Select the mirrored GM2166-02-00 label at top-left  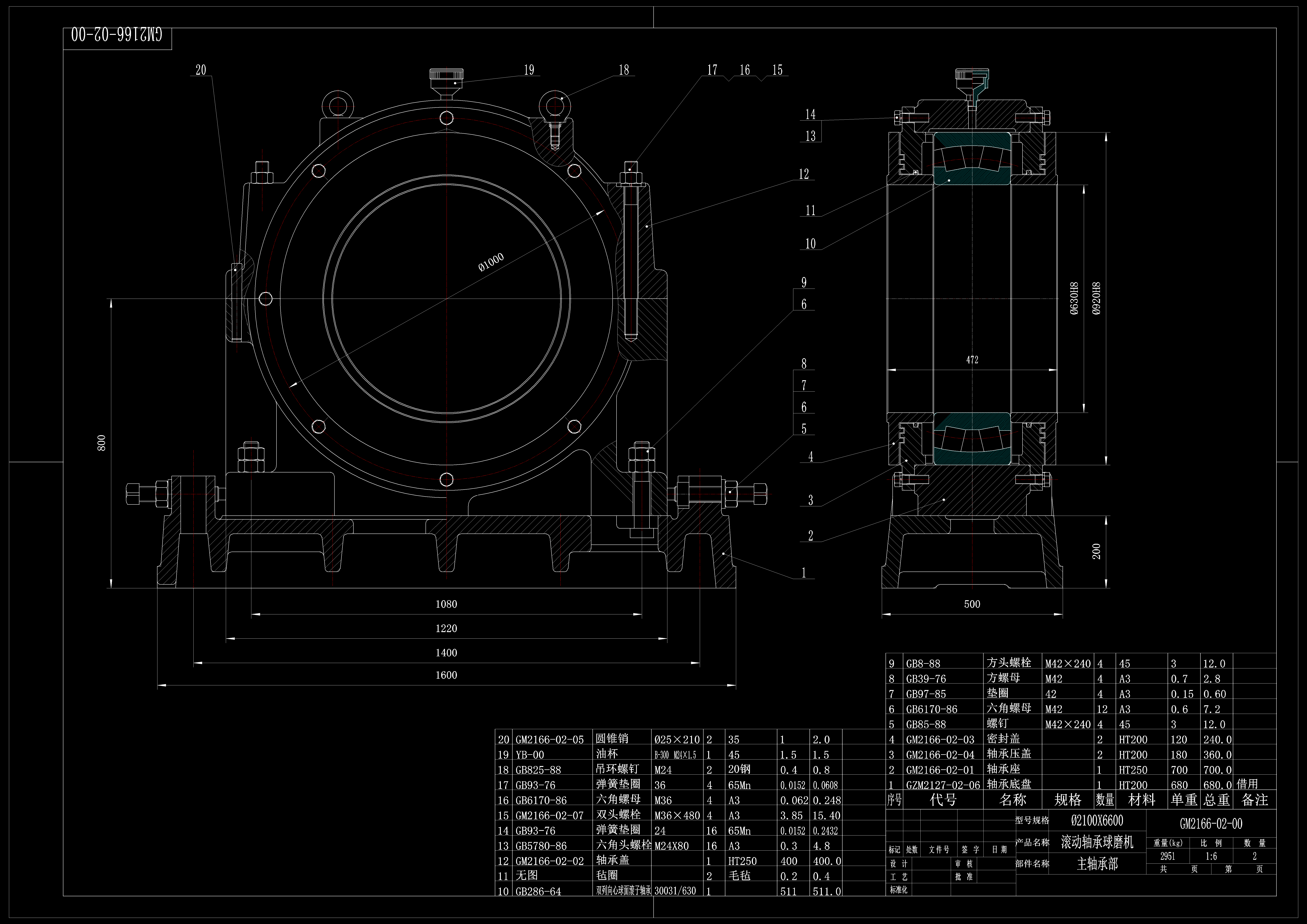117,35
